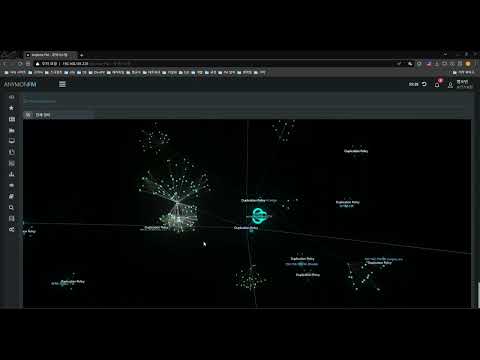Click the magnifier search sidebar icon
This screenshot has width=480, height=360.
[12, 207]
